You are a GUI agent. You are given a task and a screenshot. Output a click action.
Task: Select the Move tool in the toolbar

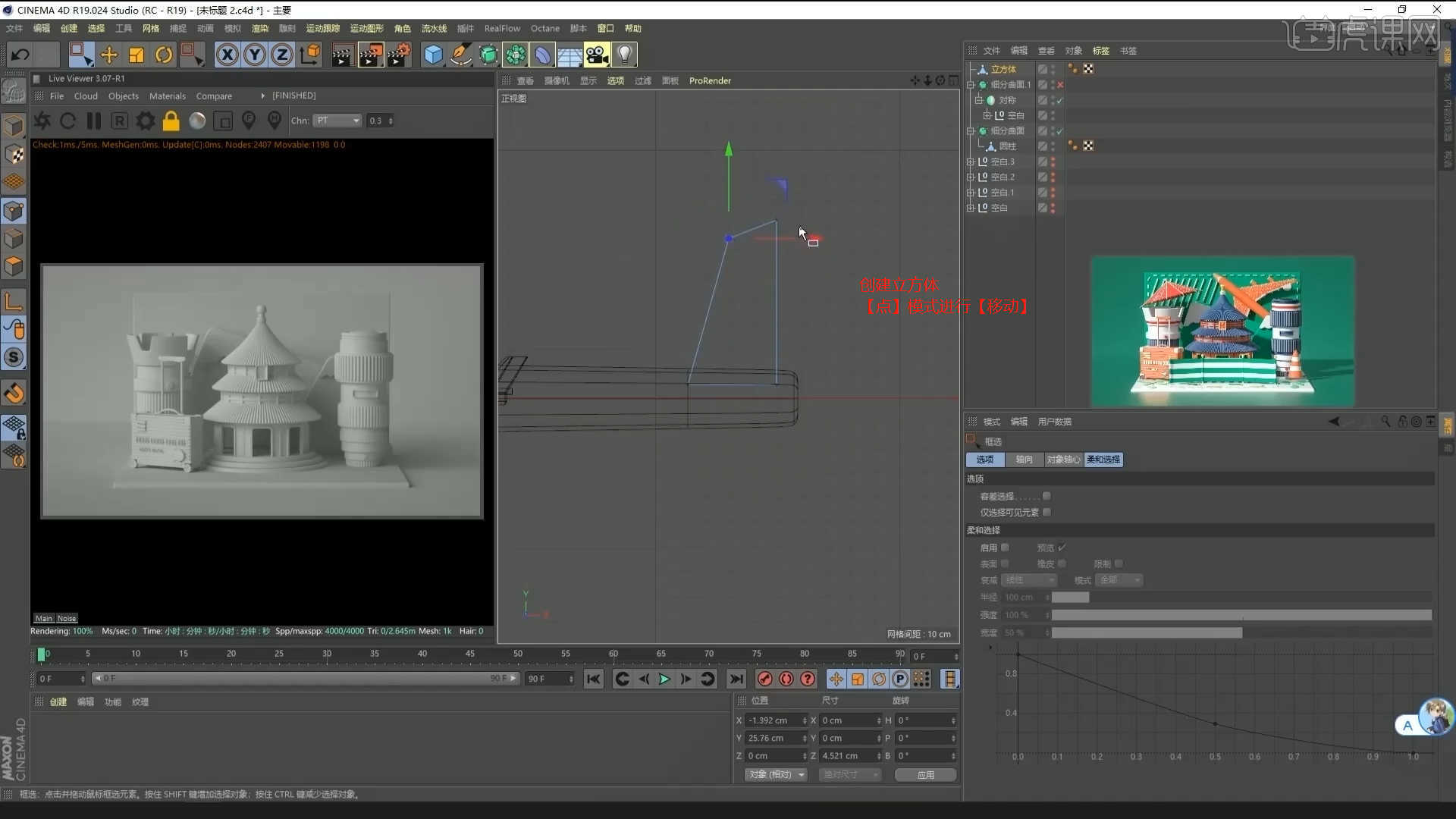point(108,55)
